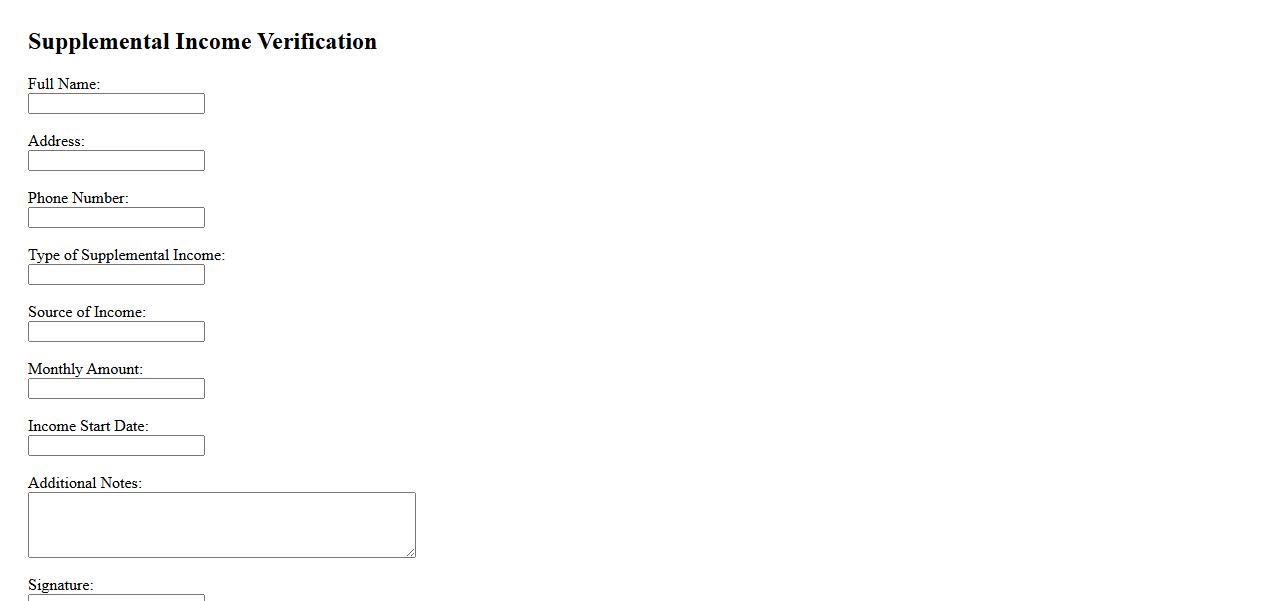Image resolution: width=1278 pixels, height=601 pixels.
Task: Focus the Source of Income text box
Action: tap(116, 332)
